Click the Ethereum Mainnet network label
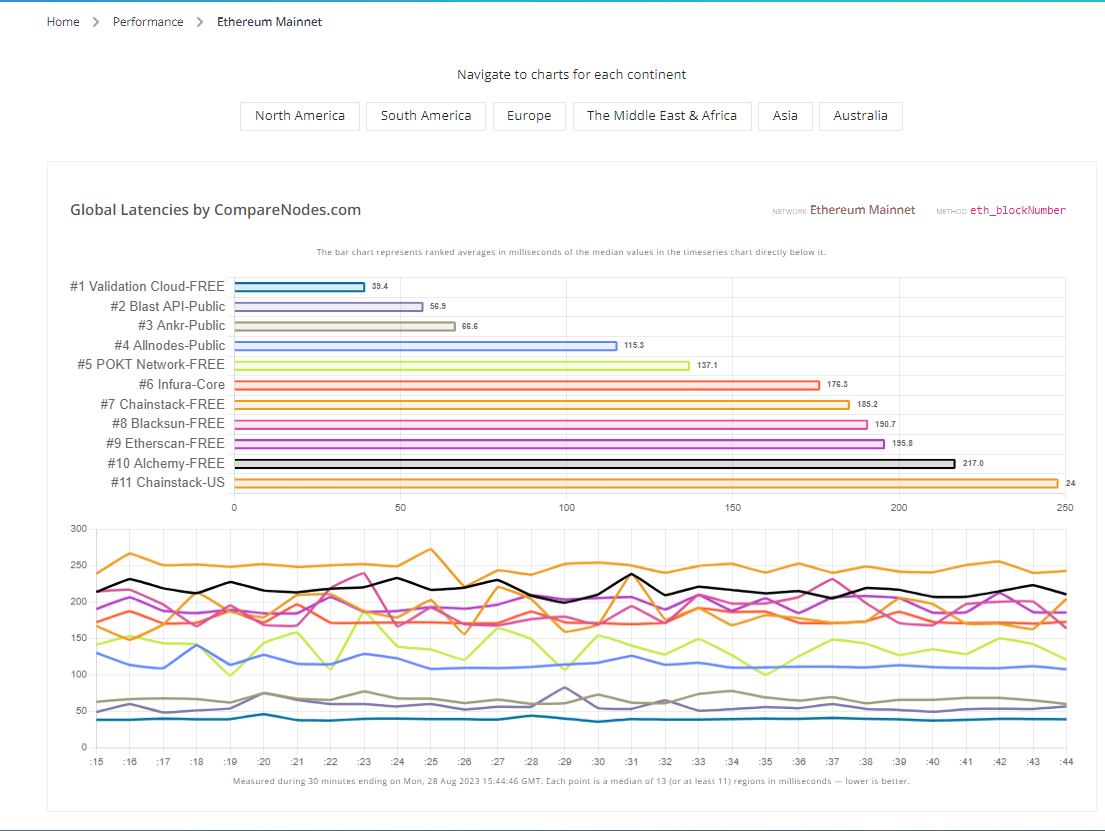 coord(862,210)
